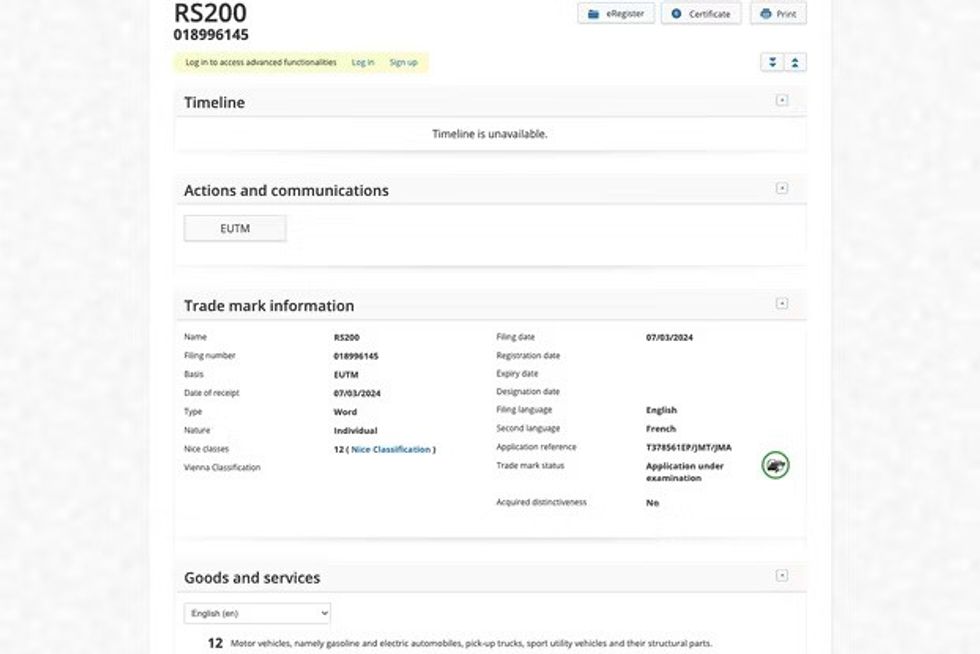Toggle the Goods and services section

(782, 576)
